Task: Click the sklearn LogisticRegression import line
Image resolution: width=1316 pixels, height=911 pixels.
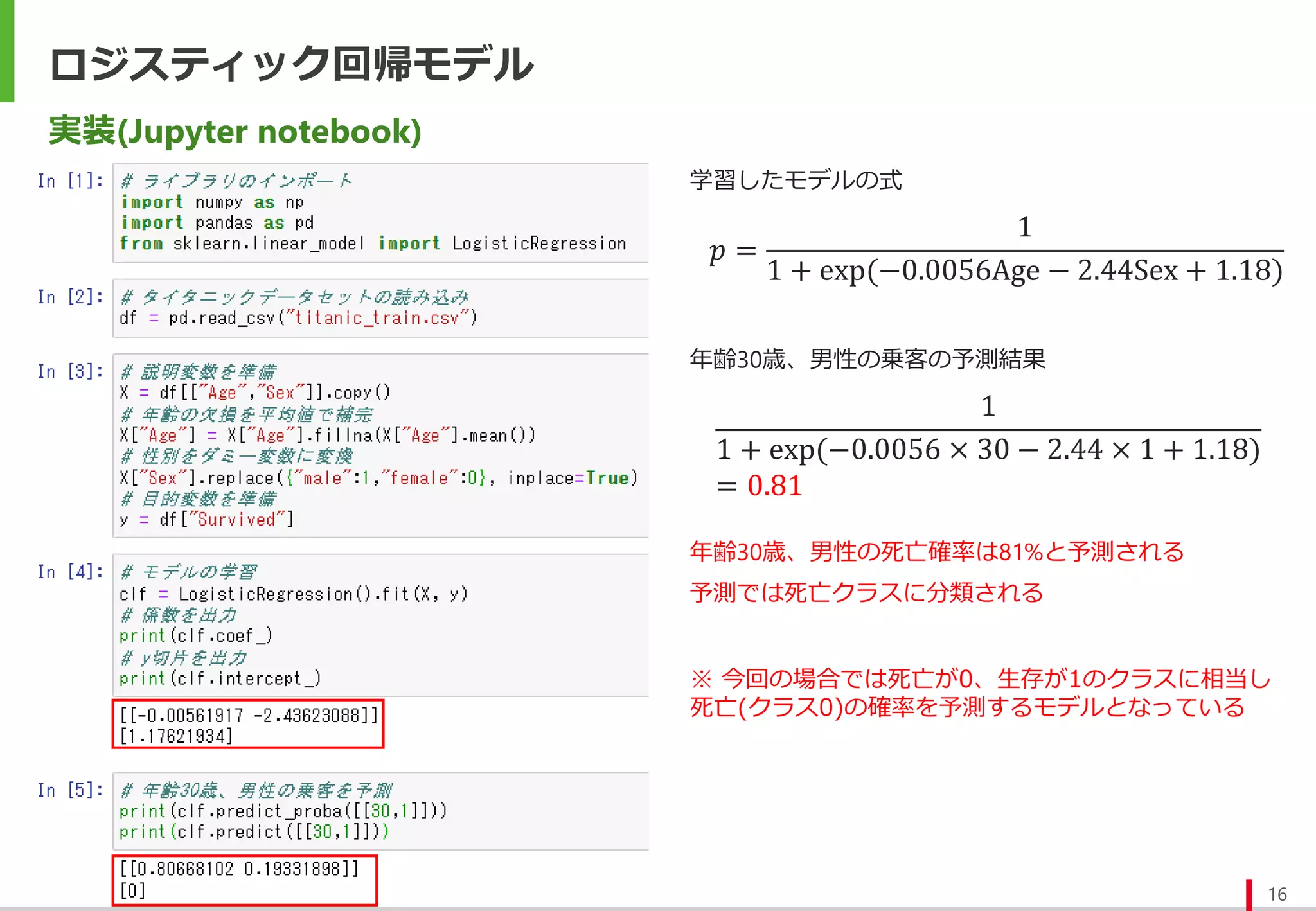Action: (x=373, y=243)
